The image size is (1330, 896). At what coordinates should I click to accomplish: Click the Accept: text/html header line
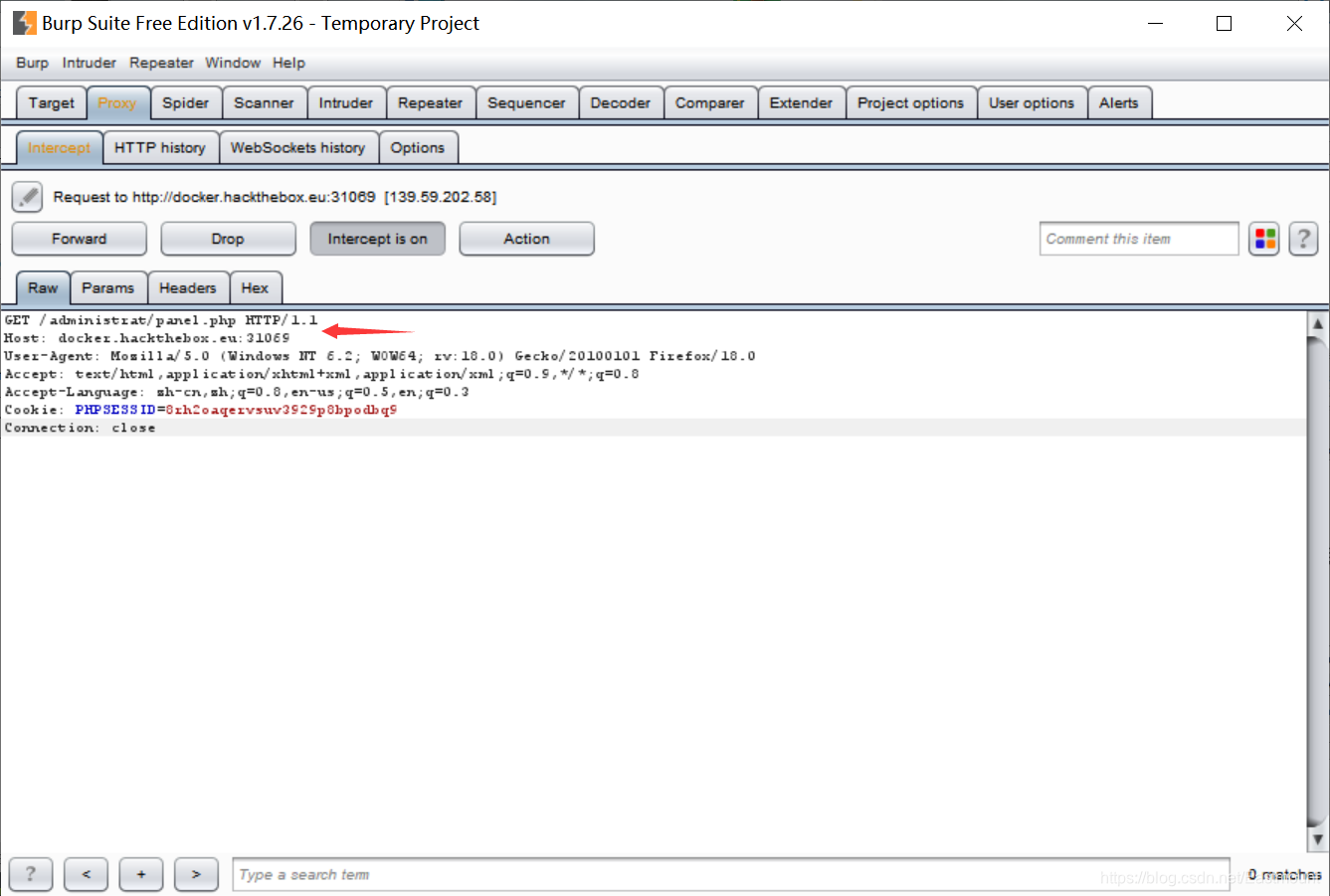point(321,374)
